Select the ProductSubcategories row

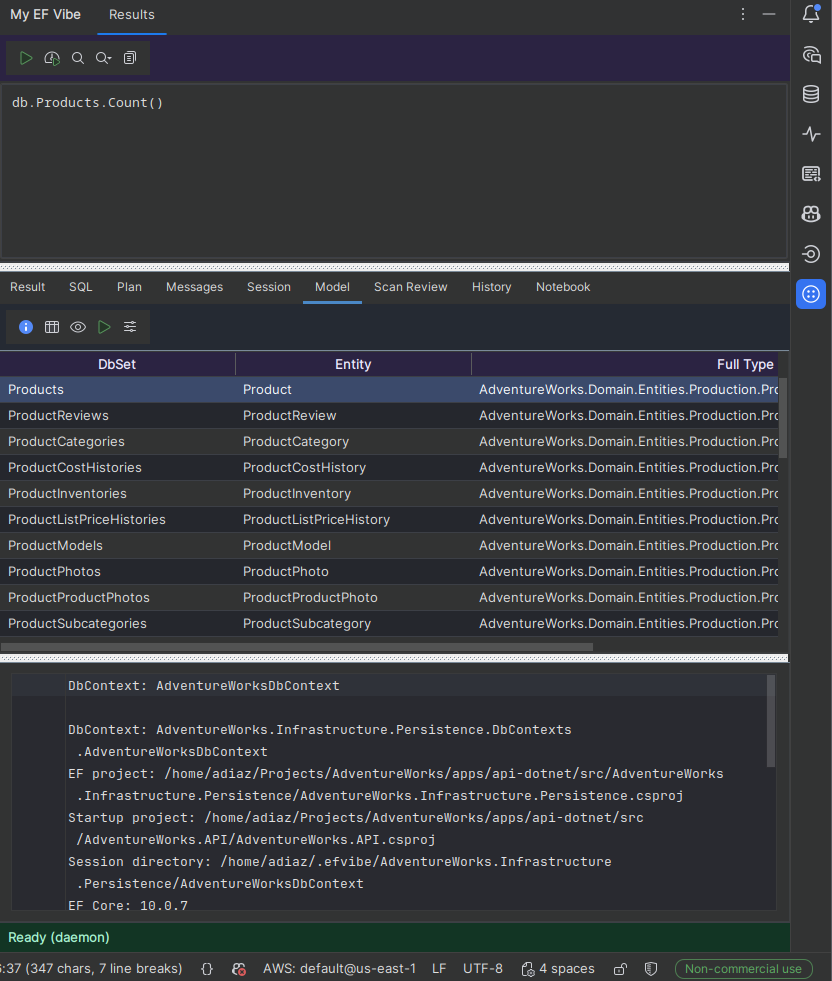point(389,623)
